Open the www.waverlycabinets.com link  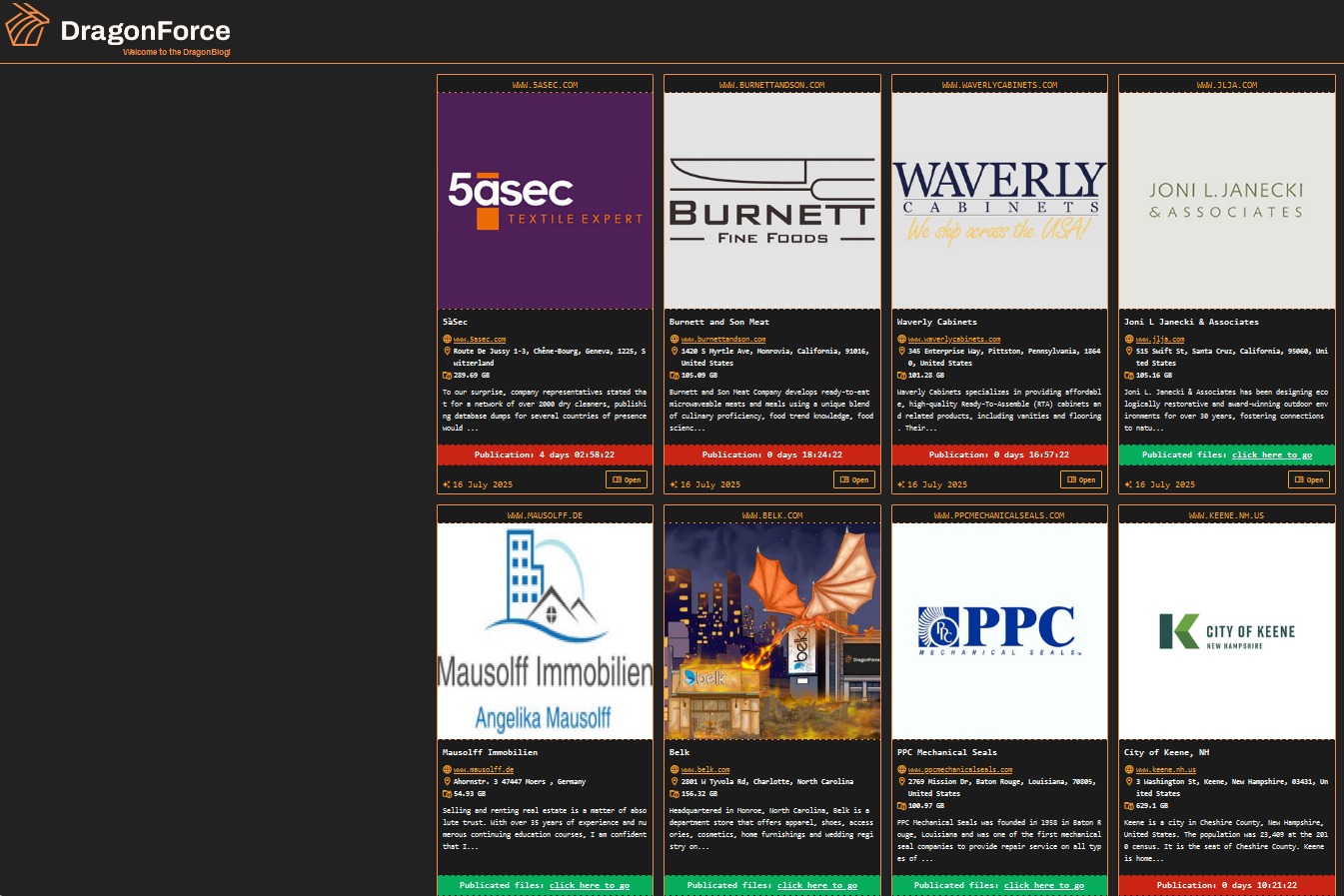954,340
